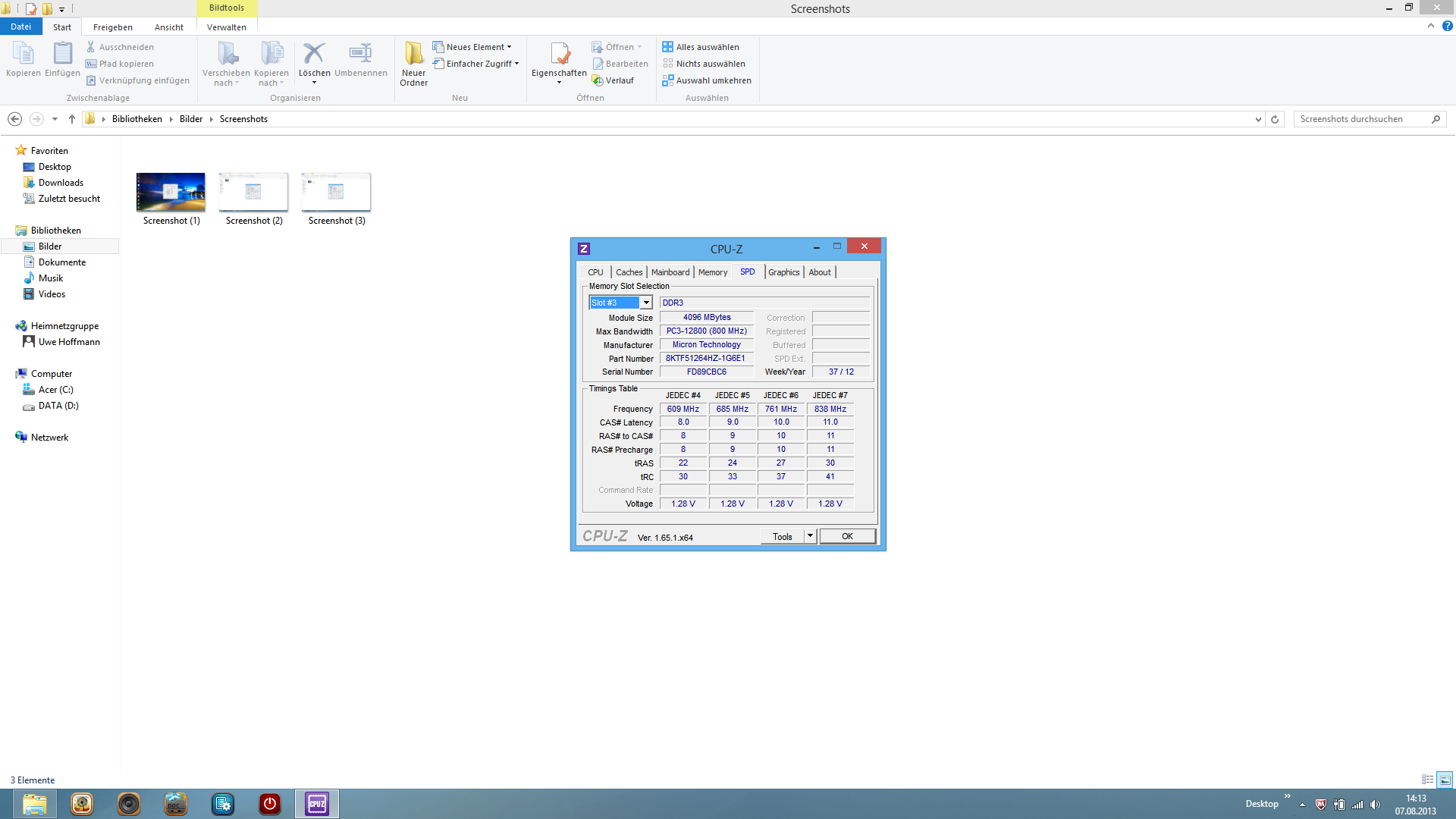
Task: Click the CPU-Z taskbar icon
Action: click(317, 803)
